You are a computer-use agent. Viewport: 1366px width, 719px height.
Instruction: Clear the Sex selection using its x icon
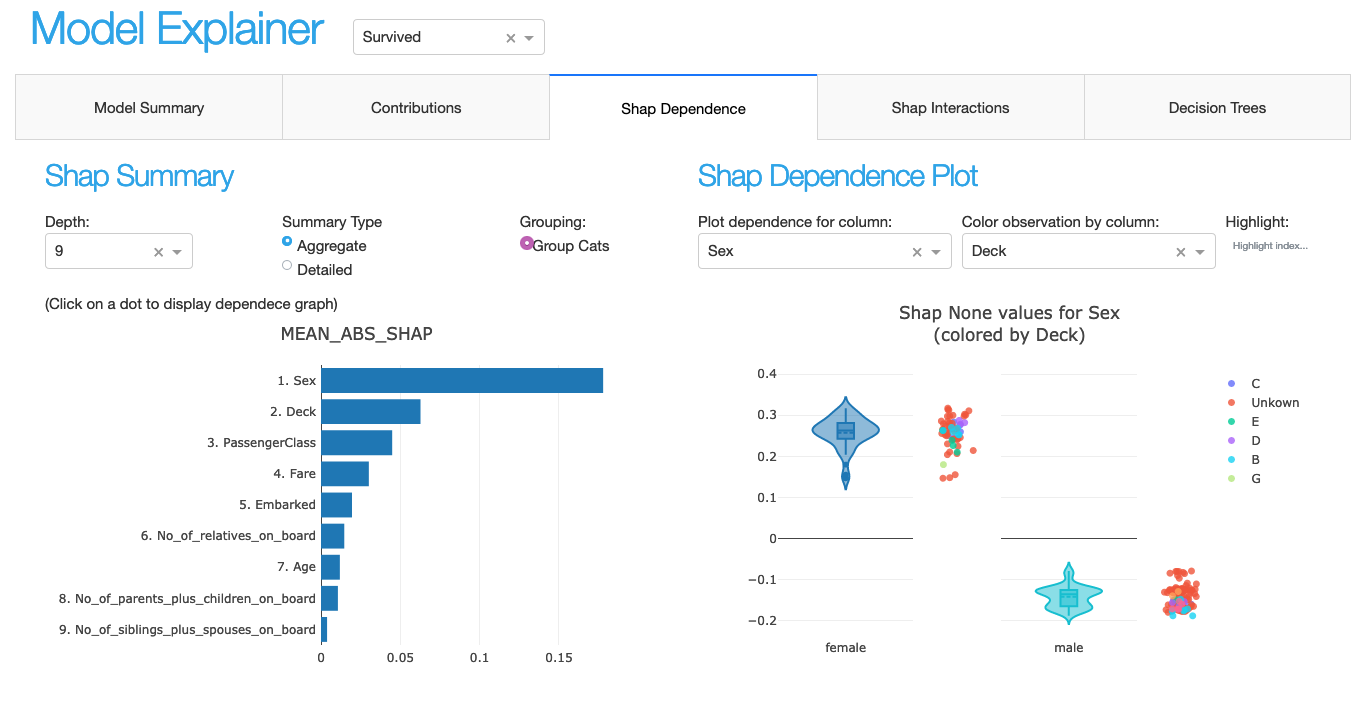click(916, 251)
